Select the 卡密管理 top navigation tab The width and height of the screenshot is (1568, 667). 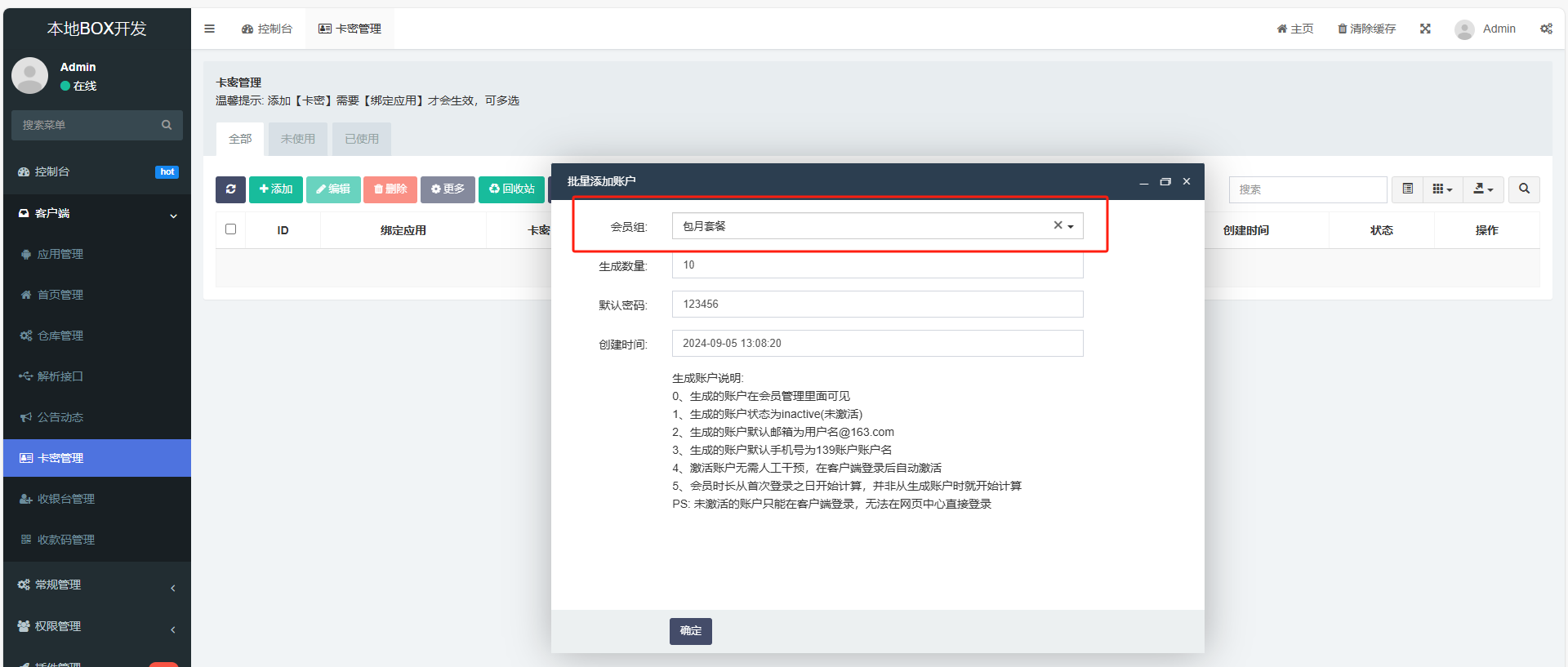(x=350, y=29)
